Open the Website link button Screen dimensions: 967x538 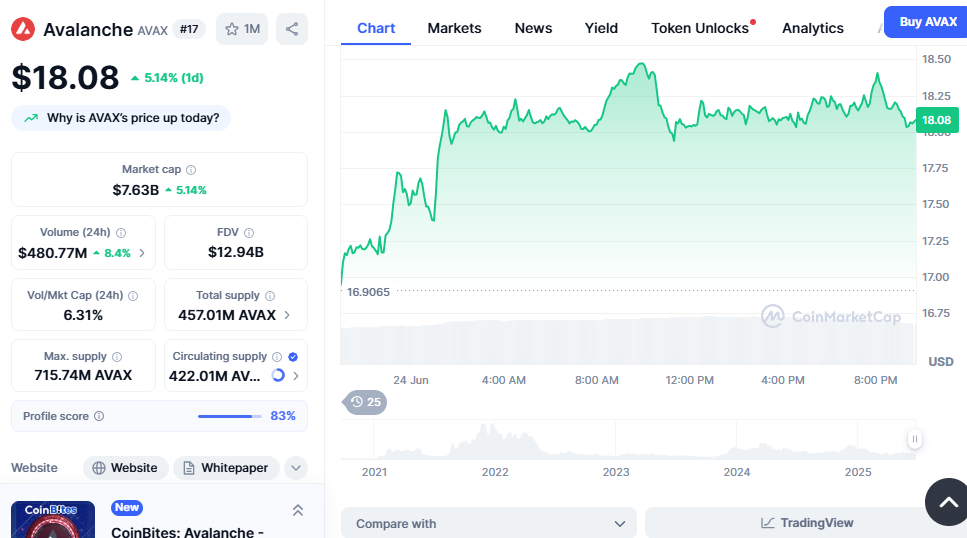tap(125, 468)
